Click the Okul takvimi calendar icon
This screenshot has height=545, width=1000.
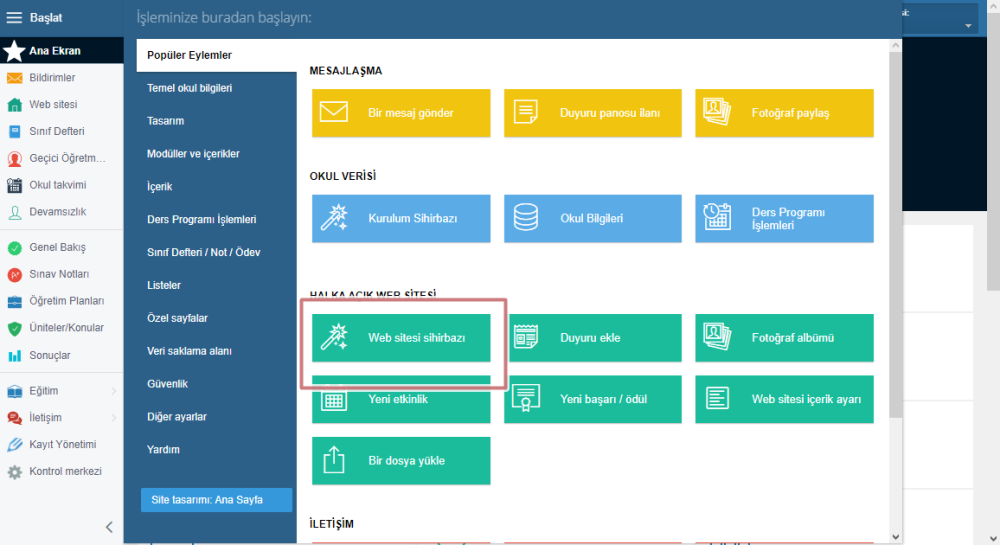pos(14,185)
